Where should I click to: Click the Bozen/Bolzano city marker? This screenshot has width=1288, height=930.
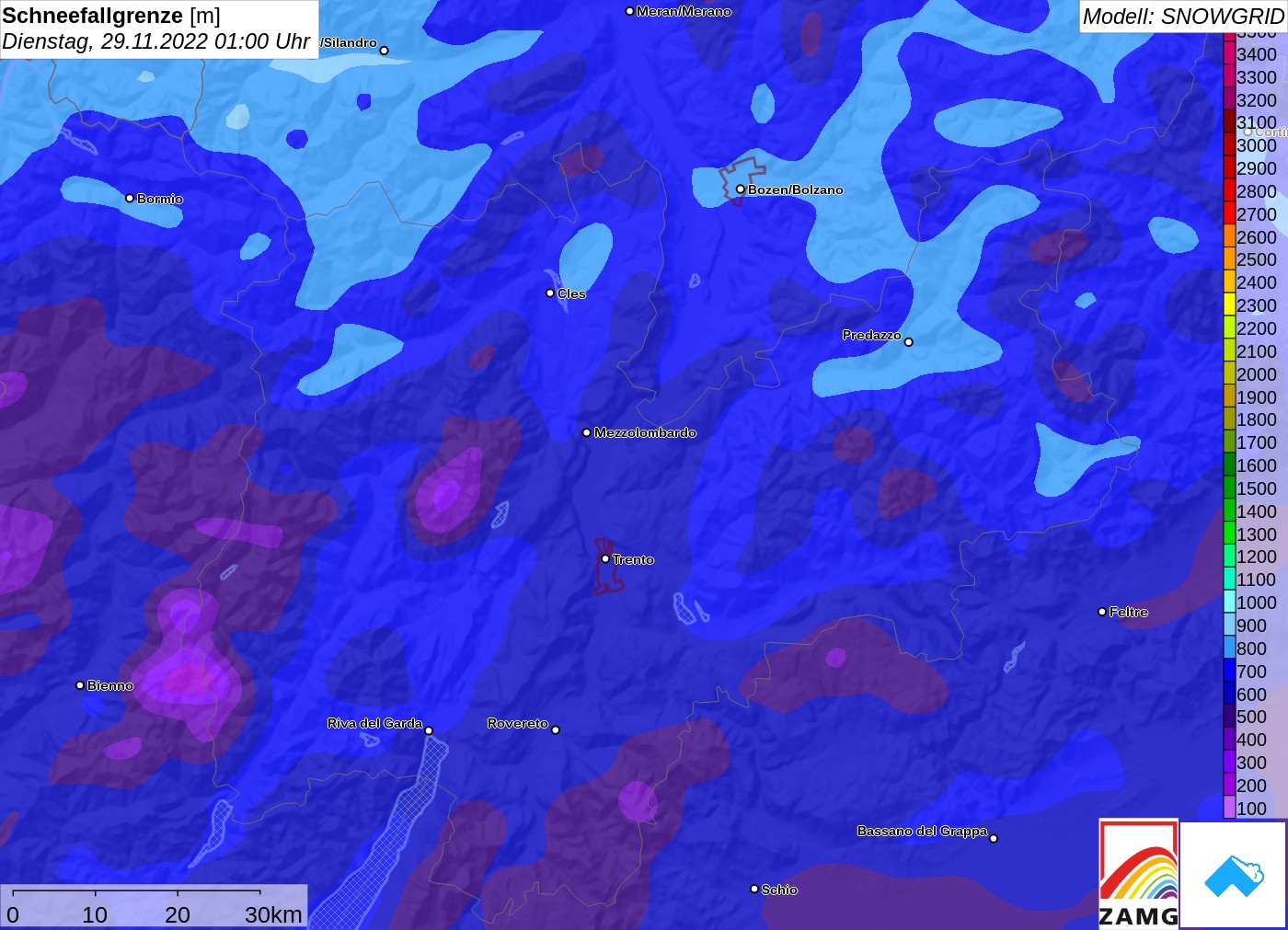pyautogui.click(x=740, y=189)
